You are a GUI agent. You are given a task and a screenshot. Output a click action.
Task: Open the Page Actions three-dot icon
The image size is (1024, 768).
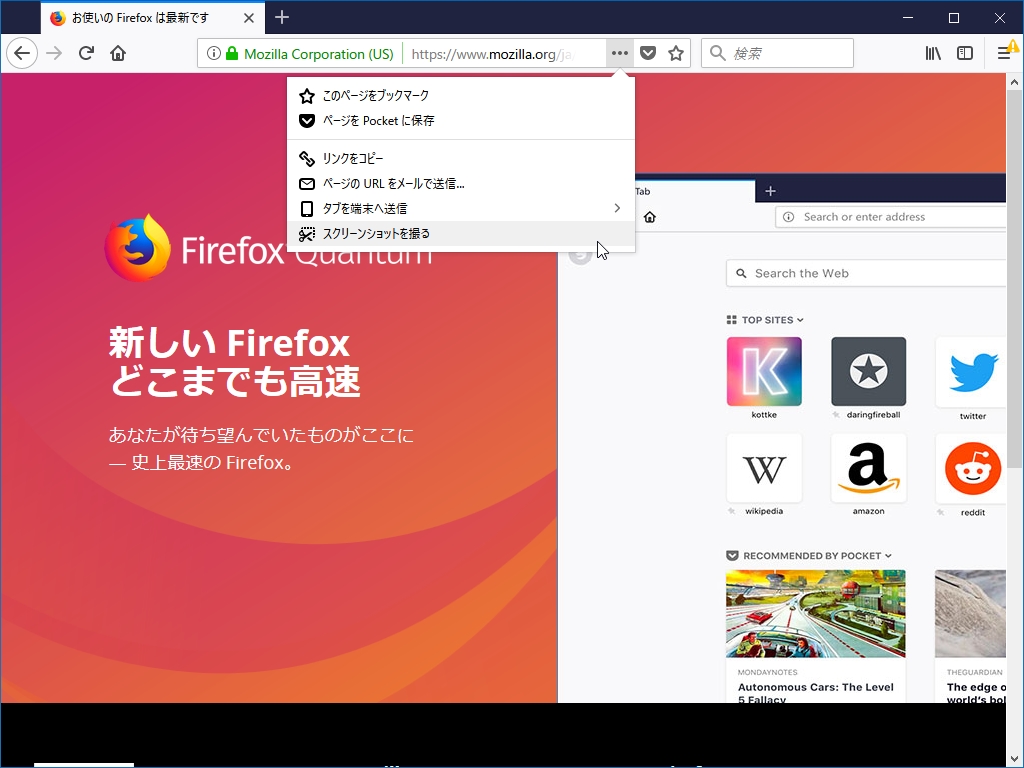coord(620,53)
